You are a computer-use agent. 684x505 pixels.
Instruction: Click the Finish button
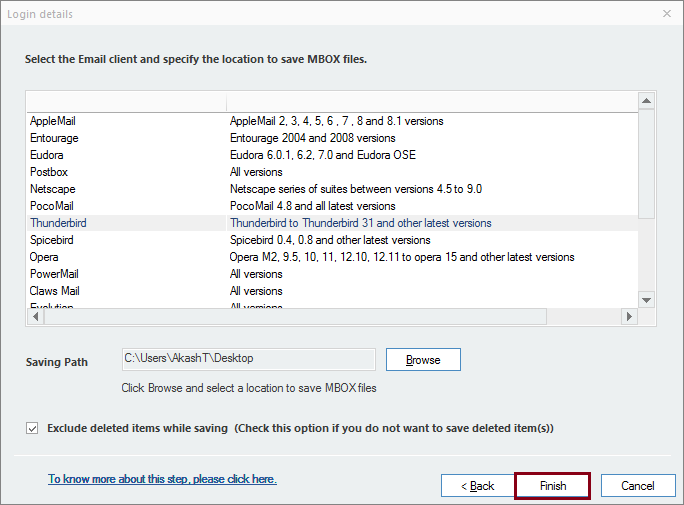point(552,486)
